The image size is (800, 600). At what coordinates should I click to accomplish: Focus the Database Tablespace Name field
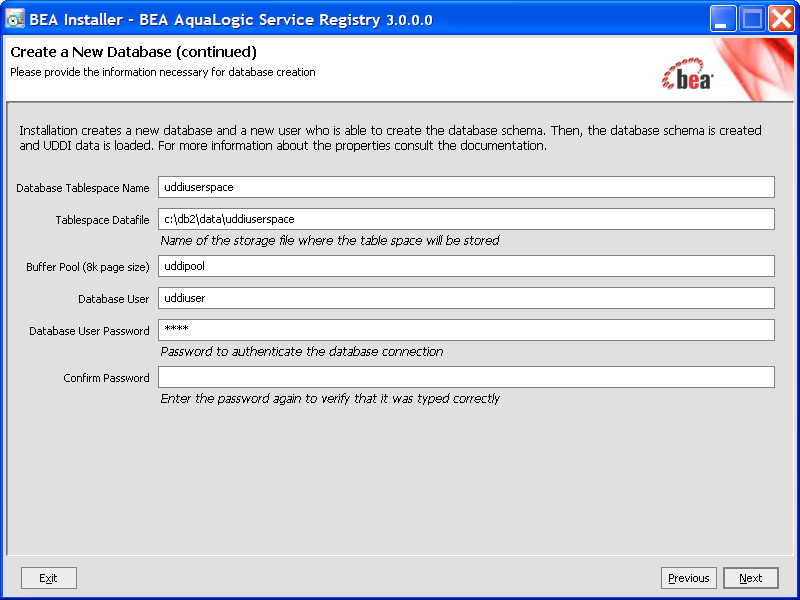coord(466,187)
